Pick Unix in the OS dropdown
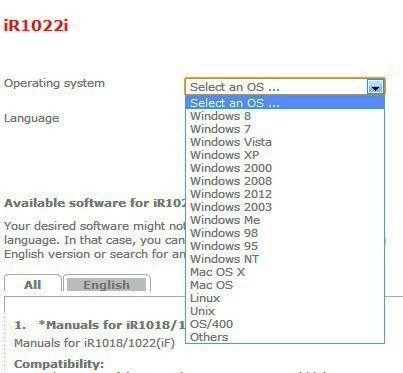This screenshot has width=403, height=373. click(x=285, y=311)
